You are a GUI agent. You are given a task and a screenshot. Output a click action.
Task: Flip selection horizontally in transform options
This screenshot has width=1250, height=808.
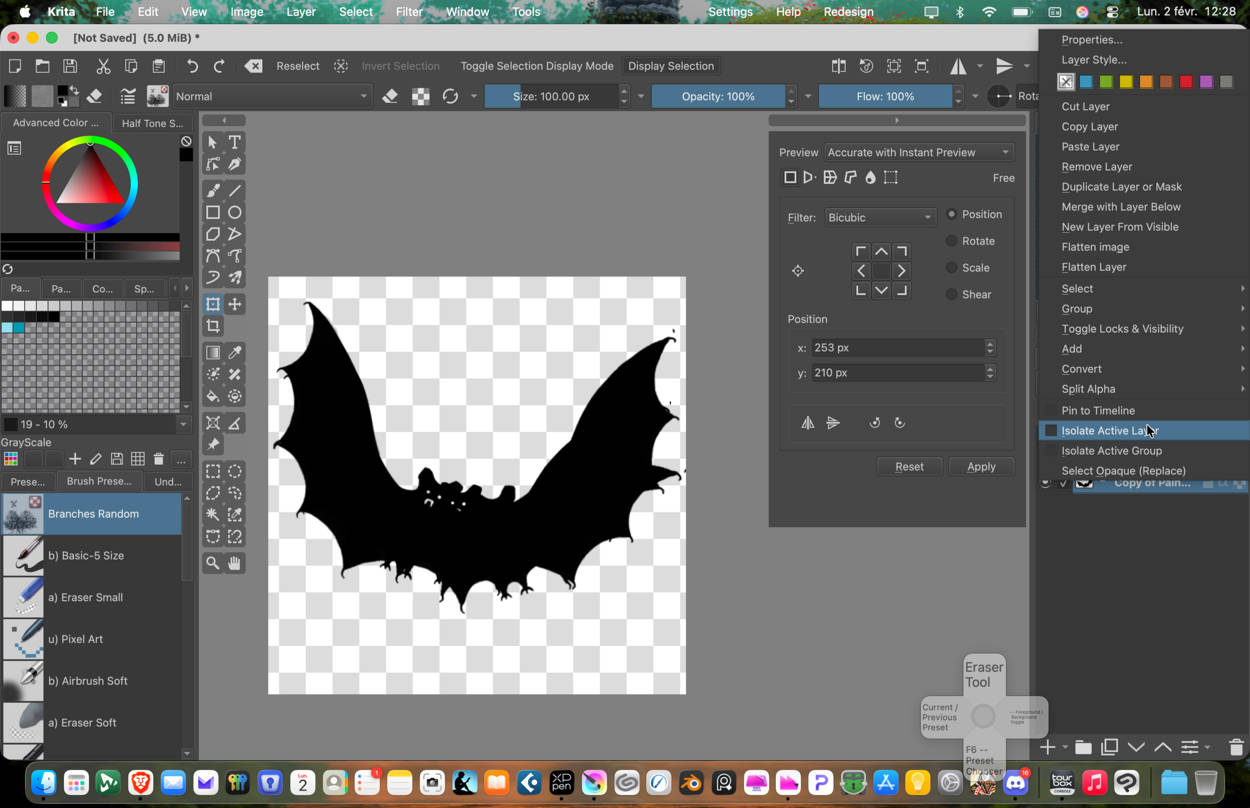(x=808, y=423)
